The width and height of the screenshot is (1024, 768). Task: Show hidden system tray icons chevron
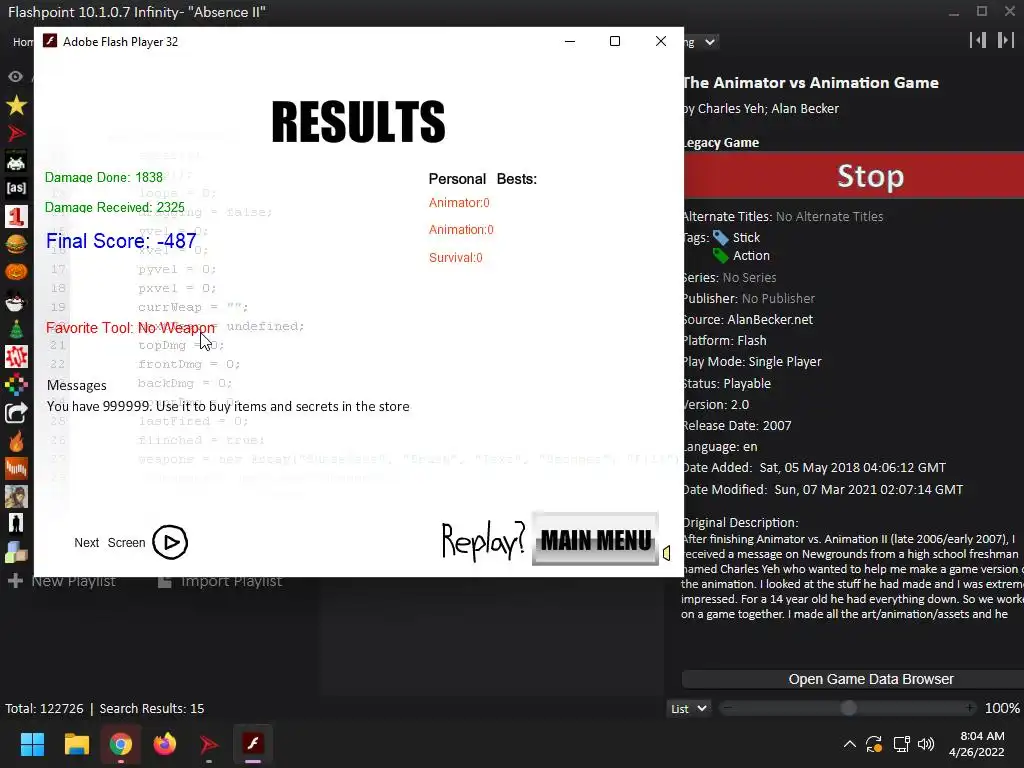tap(850, 744)
